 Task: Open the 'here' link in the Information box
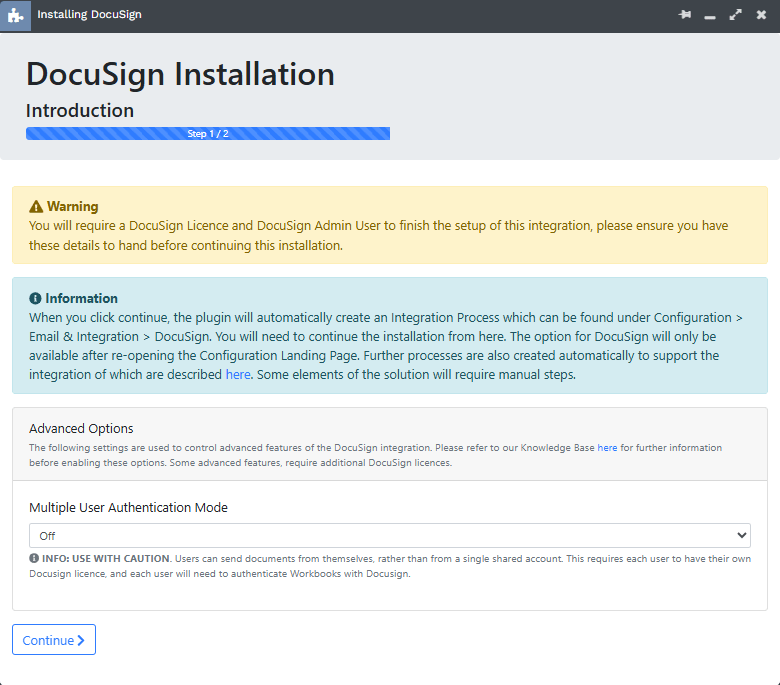[238, 375]
